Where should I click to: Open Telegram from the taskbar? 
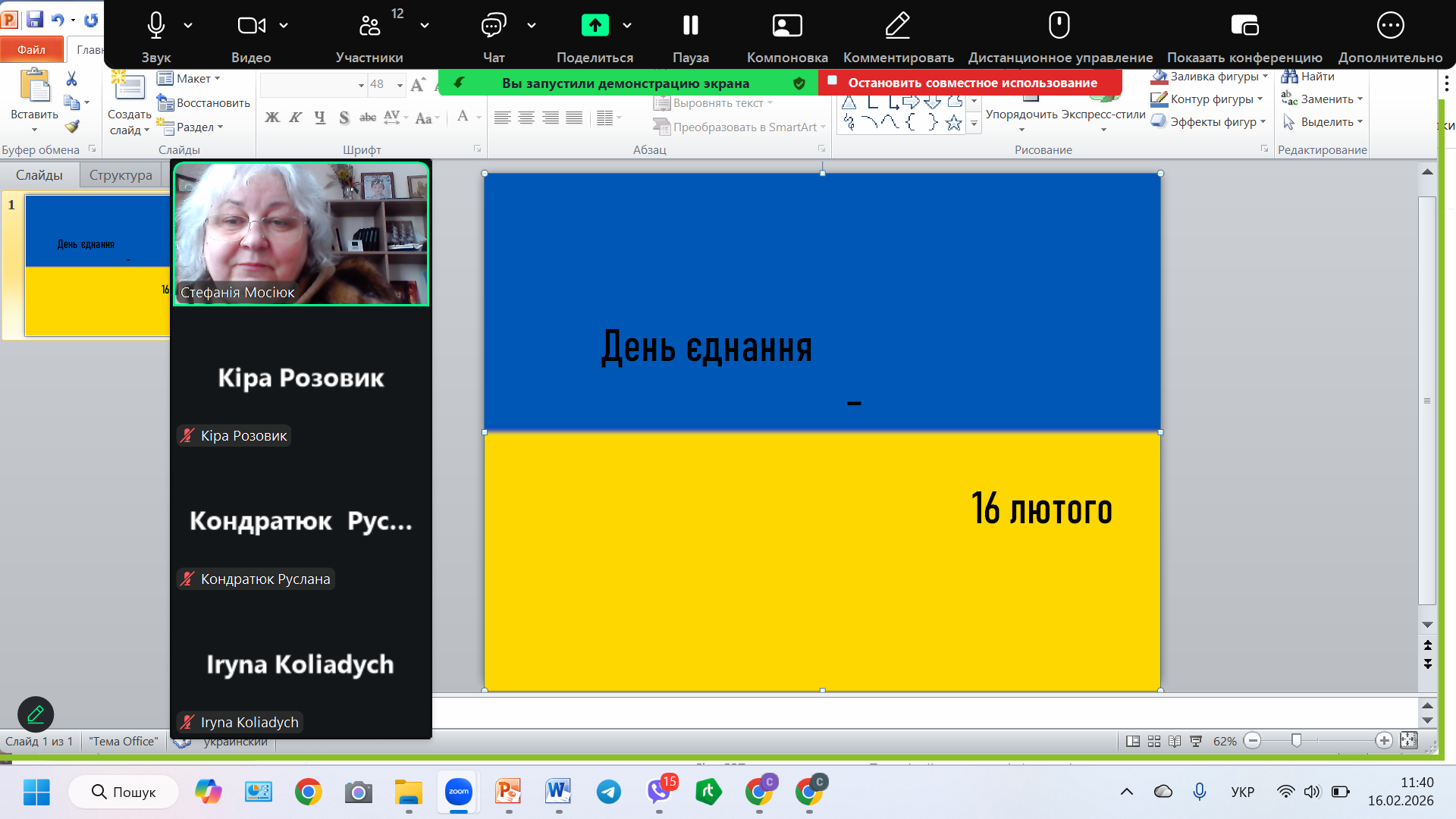(608, 792)
